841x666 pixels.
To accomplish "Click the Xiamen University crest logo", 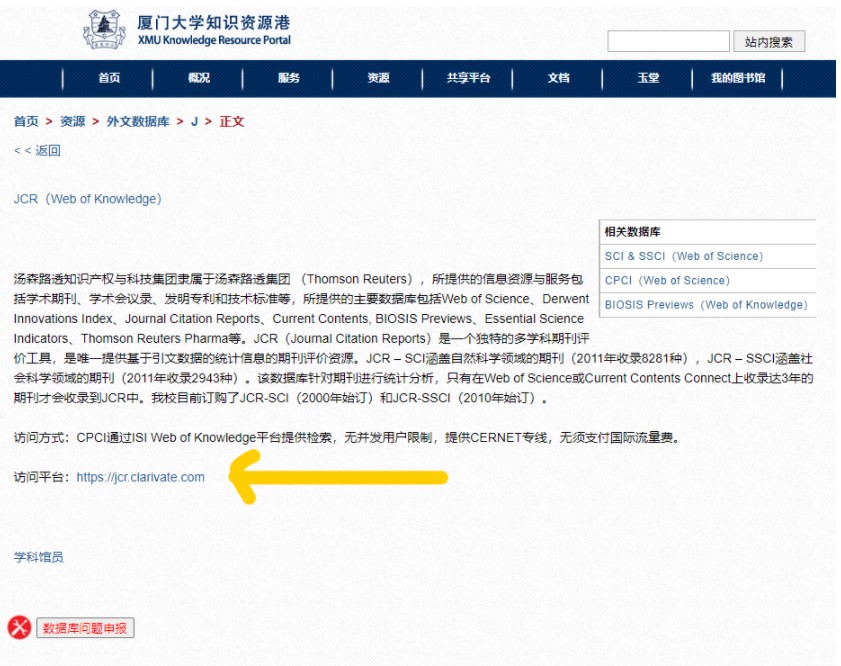I will click(x=104, y=29).
